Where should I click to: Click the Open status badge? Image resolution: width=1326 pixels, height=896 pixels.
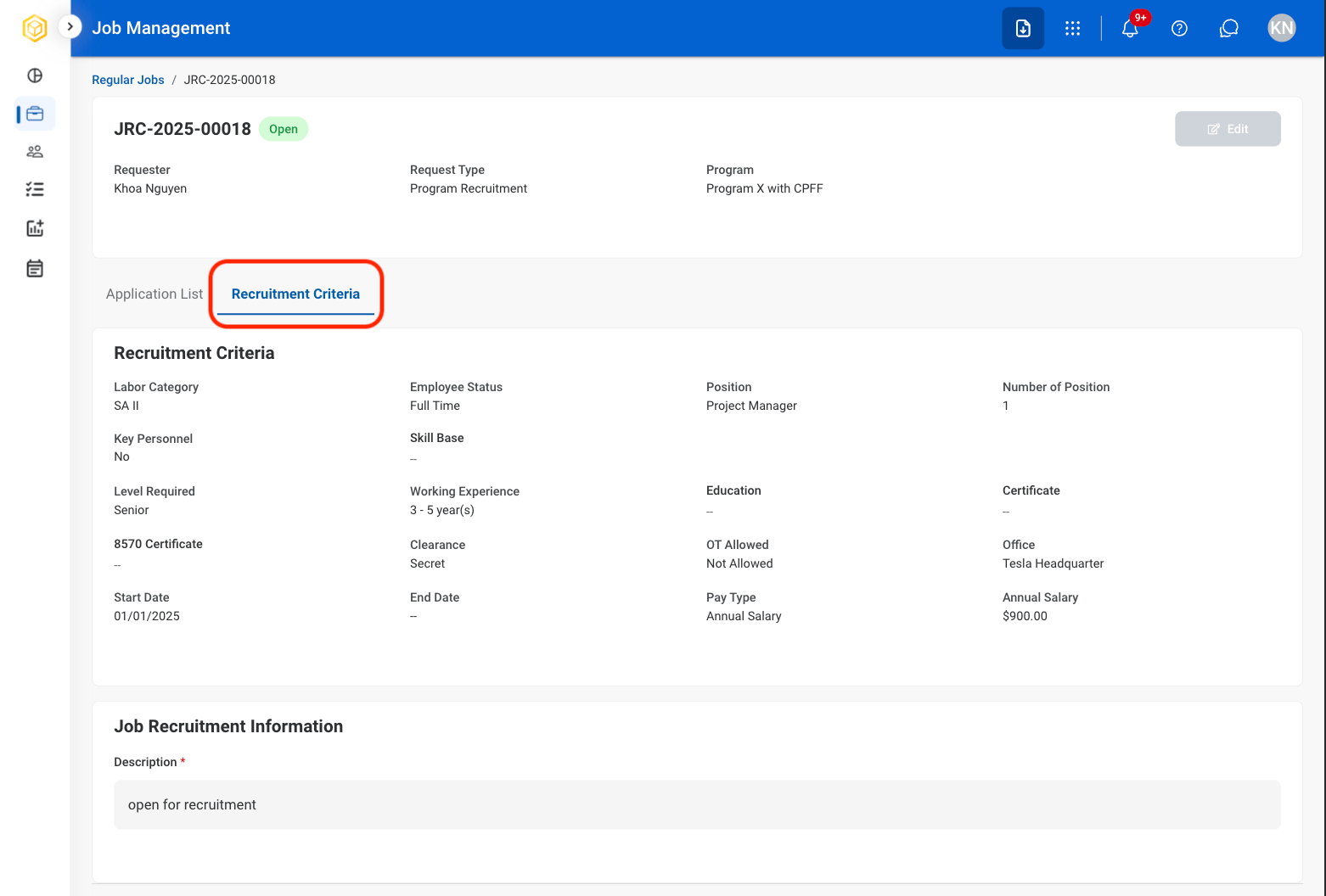tap(284, 129)
